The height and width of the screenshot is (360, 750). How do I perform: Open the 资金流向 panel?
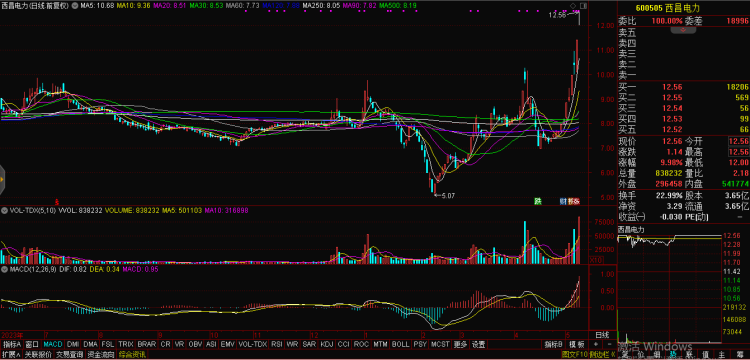point(101,355)
